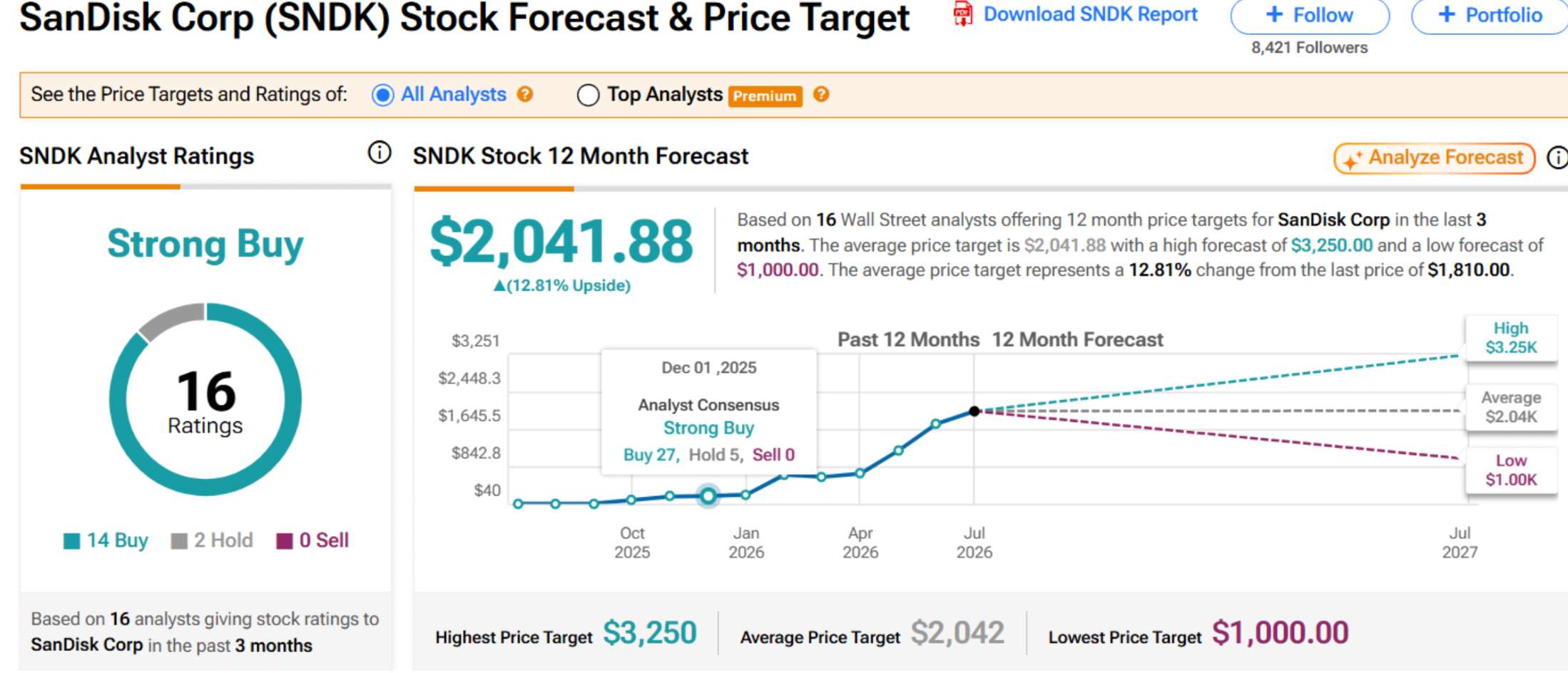Click the Analyze Forecast button label
This screenshot has width=1568, height=673.
pyautogui.click(x=1445, y=157)
